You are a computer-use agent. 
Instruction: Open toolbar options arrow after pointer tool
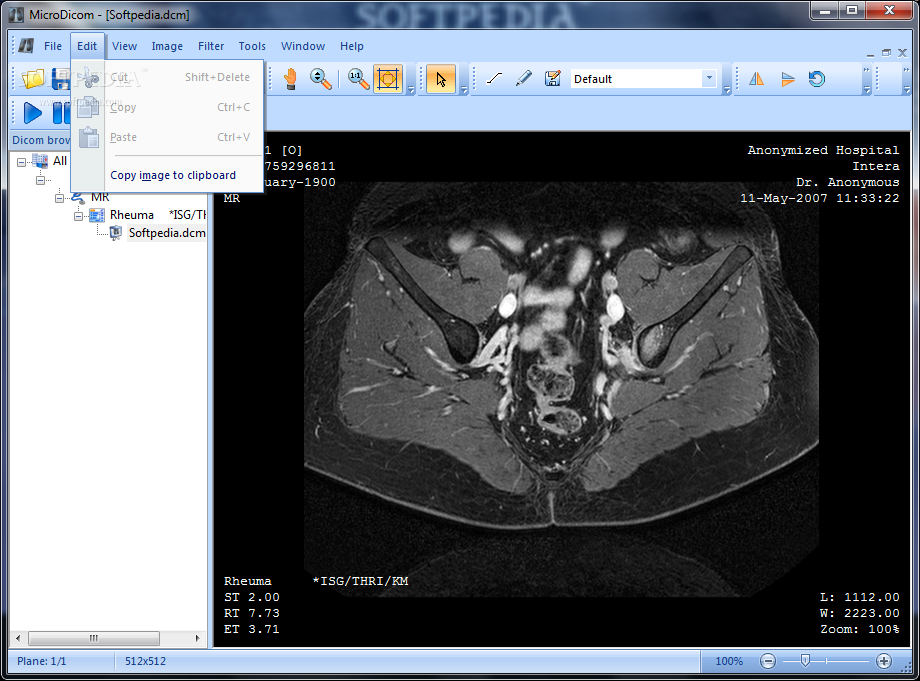pos(464,90)
